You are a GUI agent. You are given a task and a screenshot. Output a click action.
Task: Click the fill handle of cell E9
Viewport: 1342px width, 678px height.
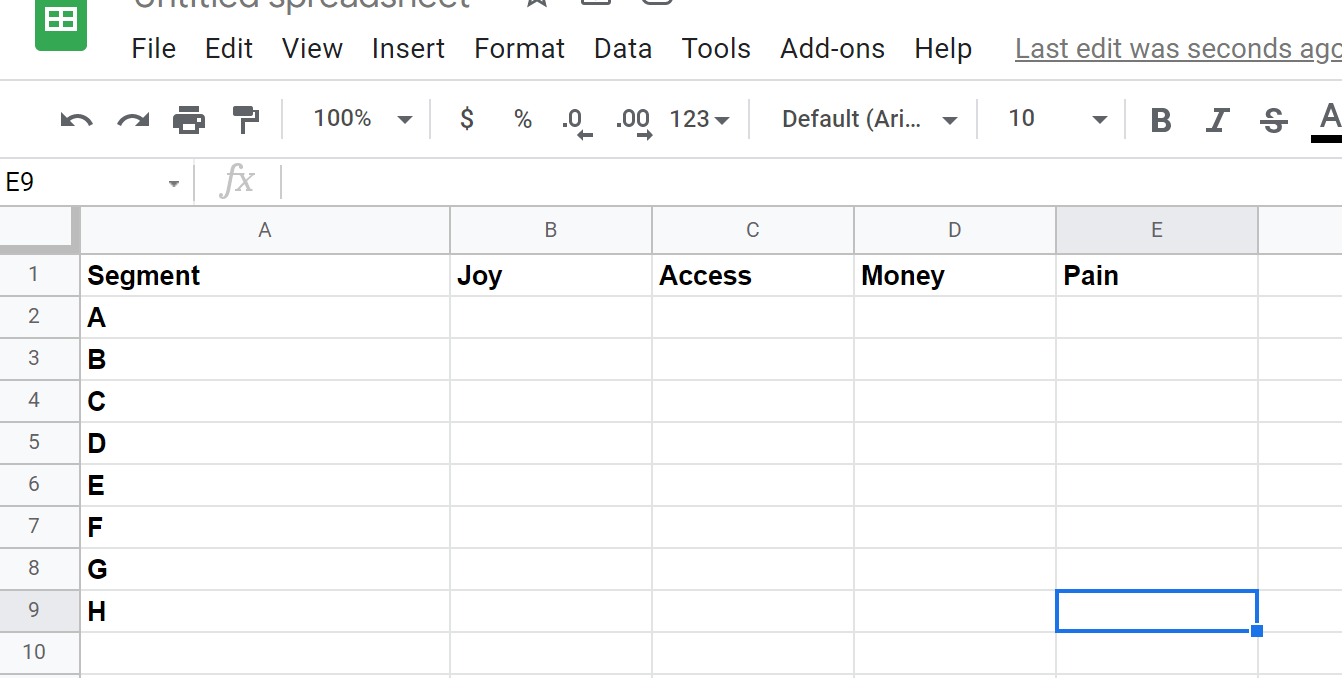[x=1257, y=631]
